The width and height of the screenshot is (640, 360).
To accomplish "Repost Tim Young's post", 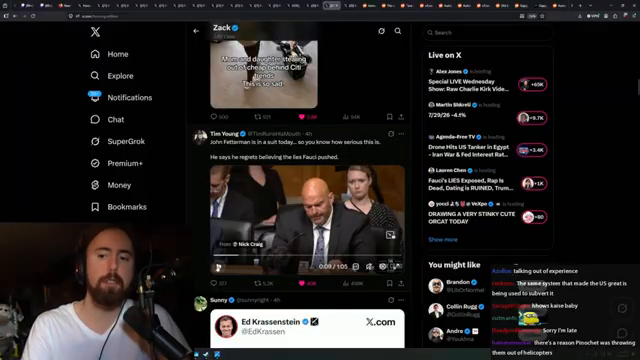I will (264, 283).
